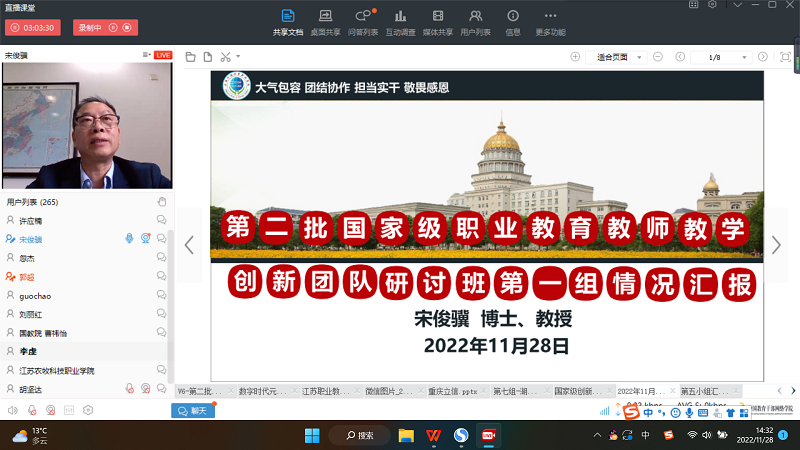800x450 pixels.
Task: Go to next page using circle arrow
Action: click(763, 57)
